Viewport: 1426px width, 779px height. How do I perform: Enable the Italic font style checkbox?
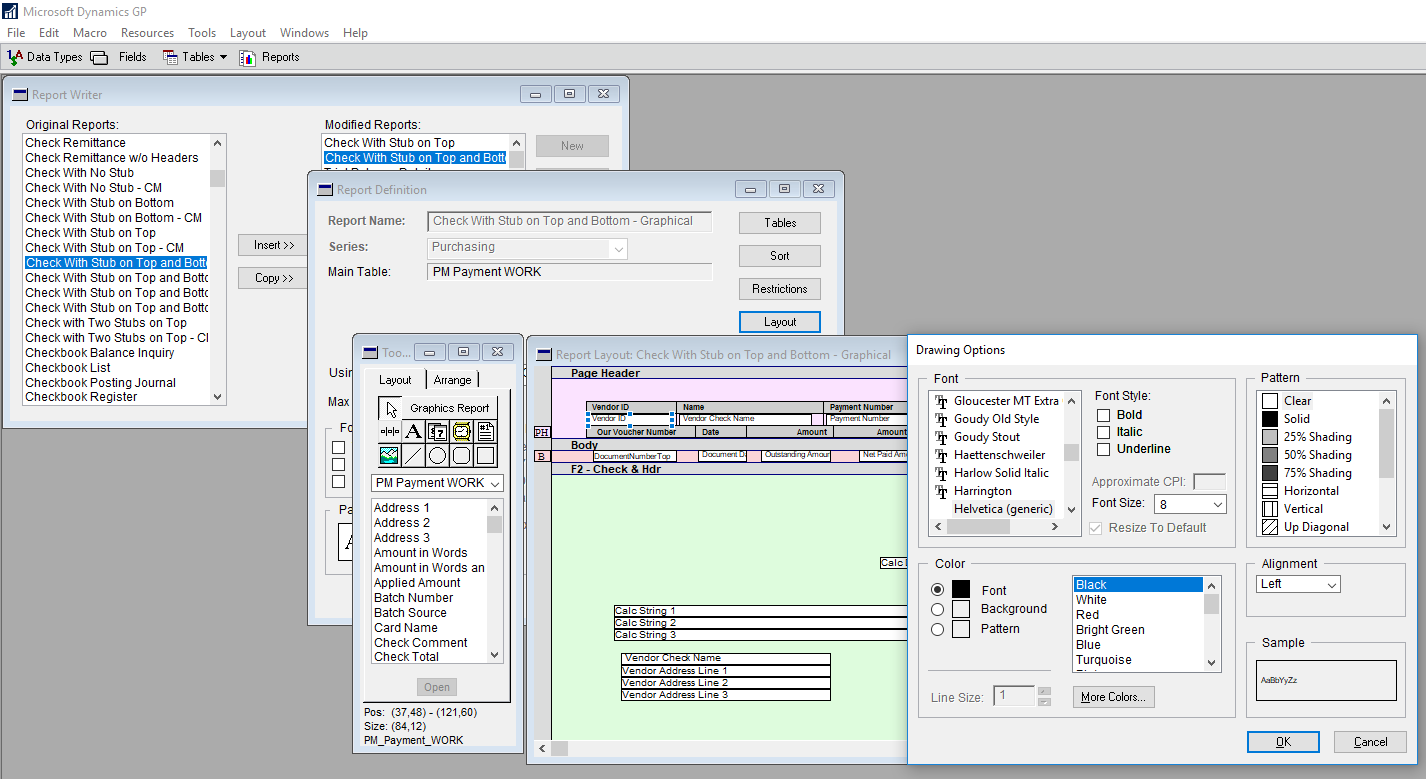tap(1104, 432)
